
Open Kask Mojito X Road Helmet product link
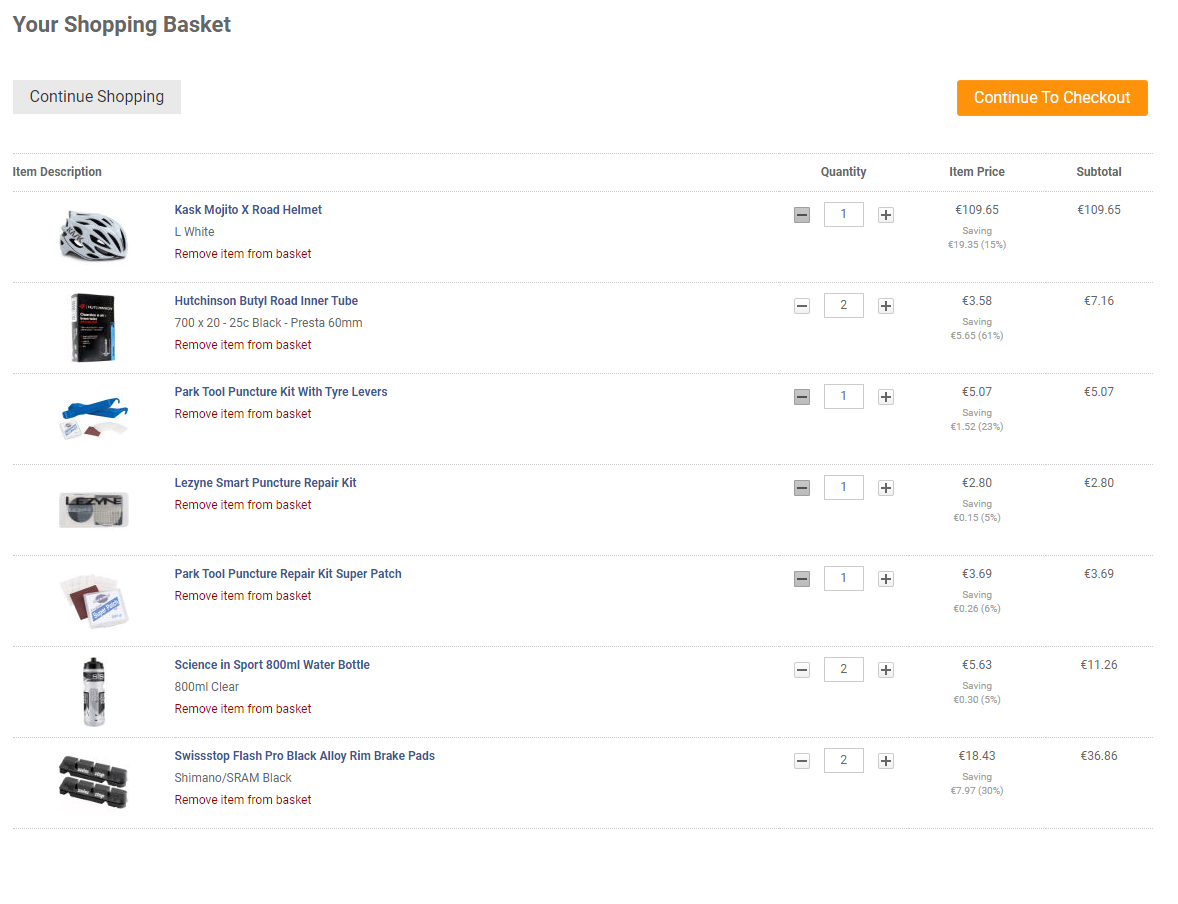click(x=248, y=210)
